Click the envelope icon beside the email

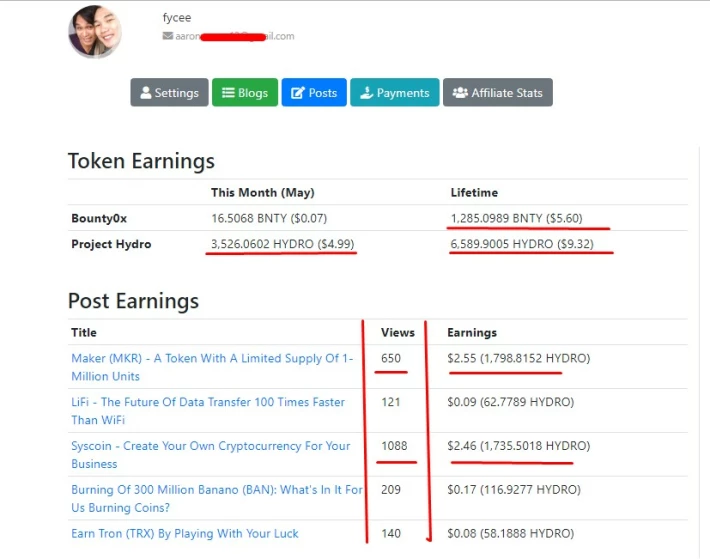[x=168, y=36]
